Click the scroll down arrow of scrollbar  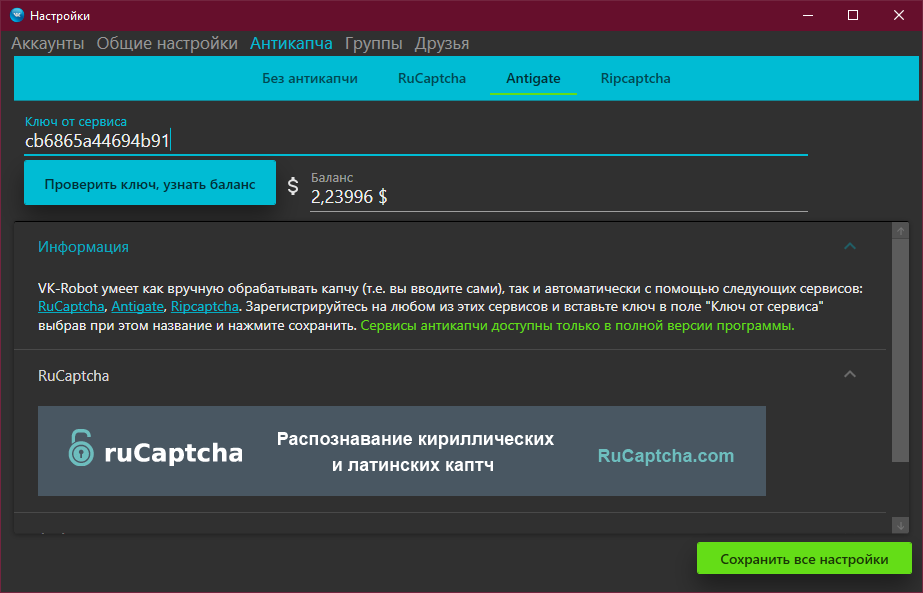901,524
